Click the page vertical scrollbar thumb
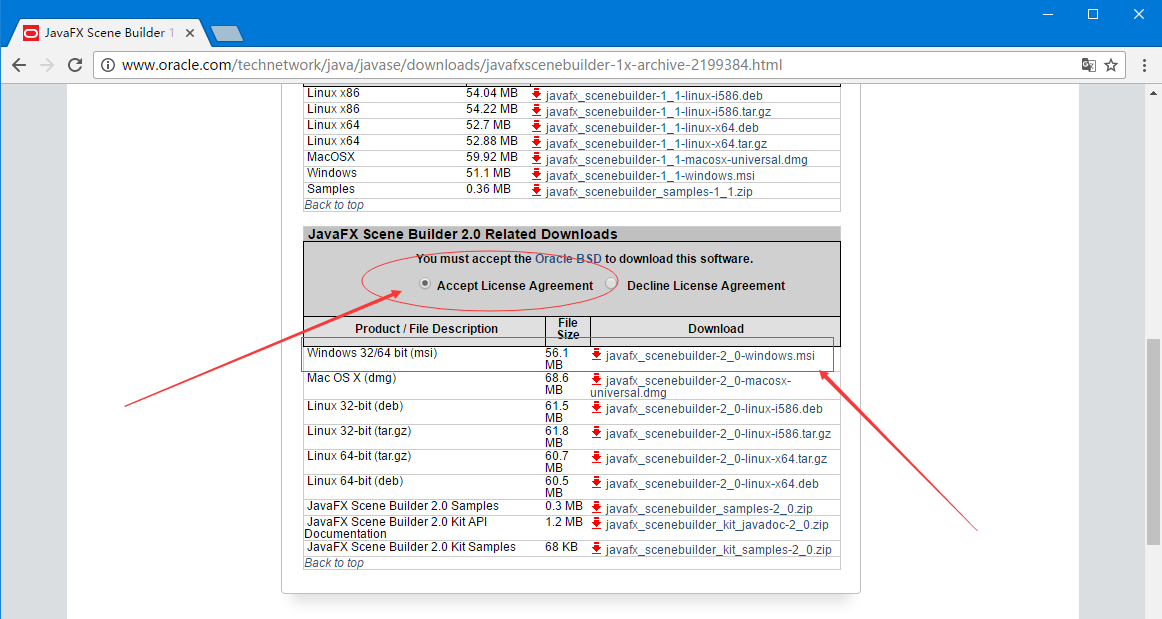1162x619 pixels. click(x=1153, y=442)
